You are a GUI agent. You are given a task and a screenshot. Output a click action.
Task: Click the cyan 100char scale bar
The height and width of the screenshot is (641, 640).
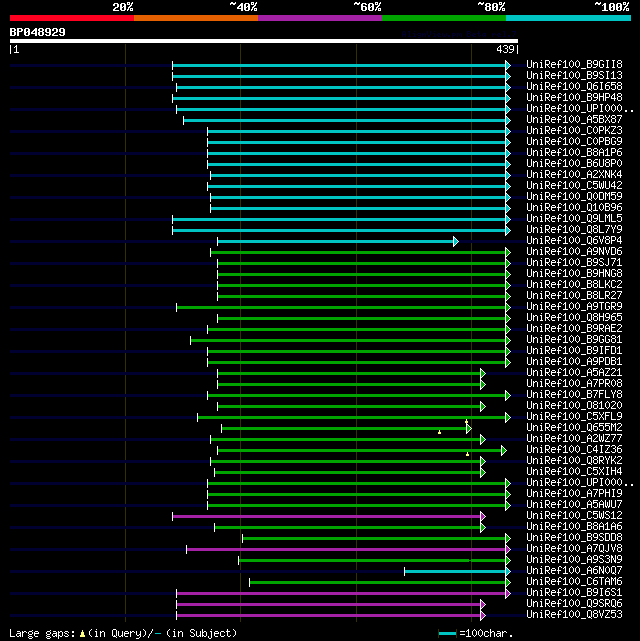coord(447,634)
